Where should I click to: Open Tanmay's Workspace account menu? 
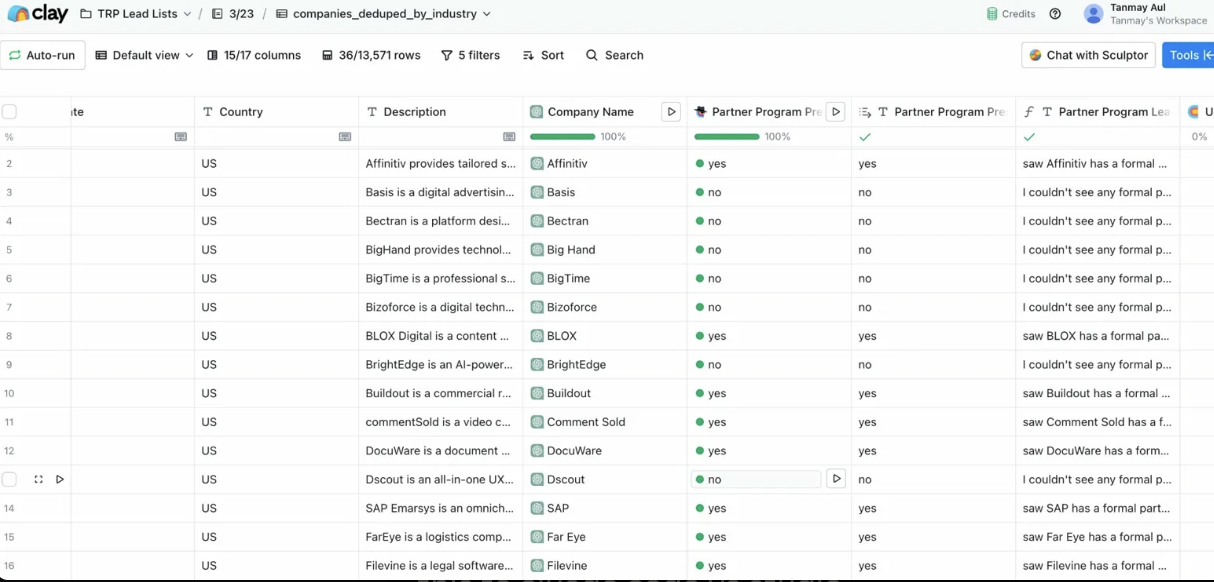tap(1146, 14)
